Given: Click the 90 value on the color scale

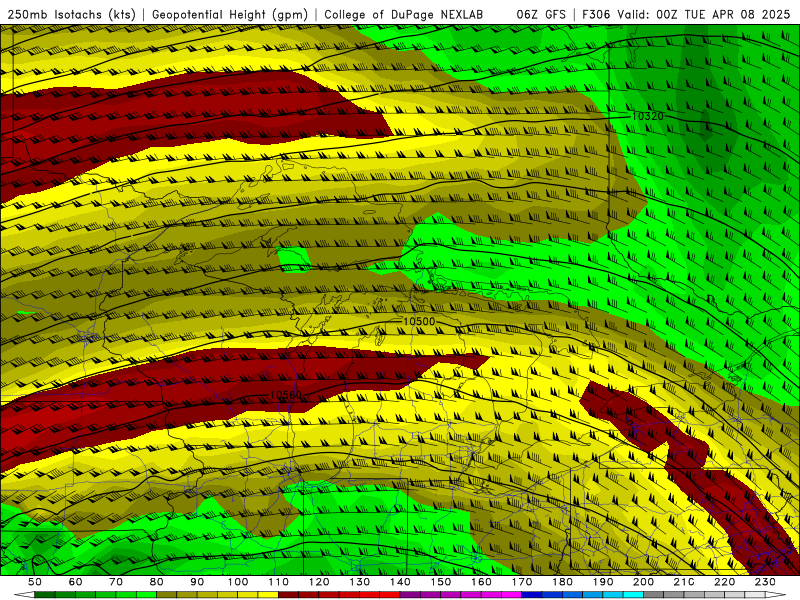Looking at the screenshot, I should point(197,582).
